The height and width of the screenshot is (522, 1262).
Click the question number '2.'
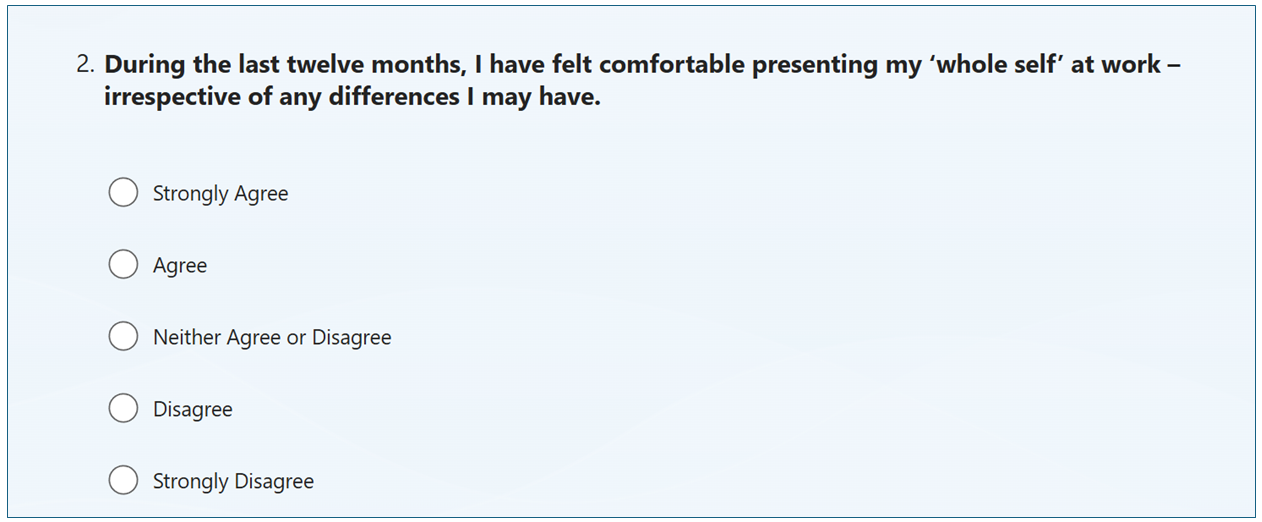pos(86,65)
